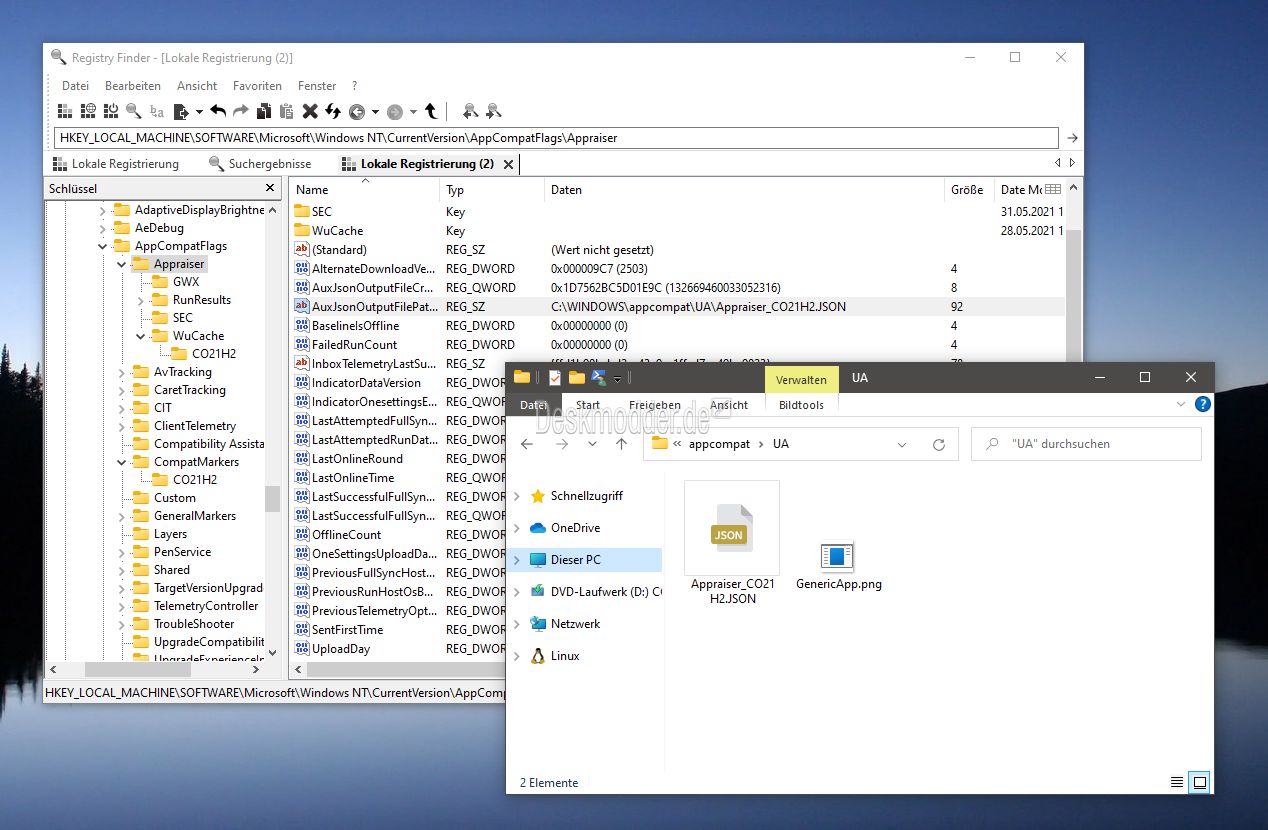1268x830 pixels.
Task: Sort values by the Größe column header
Action: pyautogui.click(x=967, y=189)
